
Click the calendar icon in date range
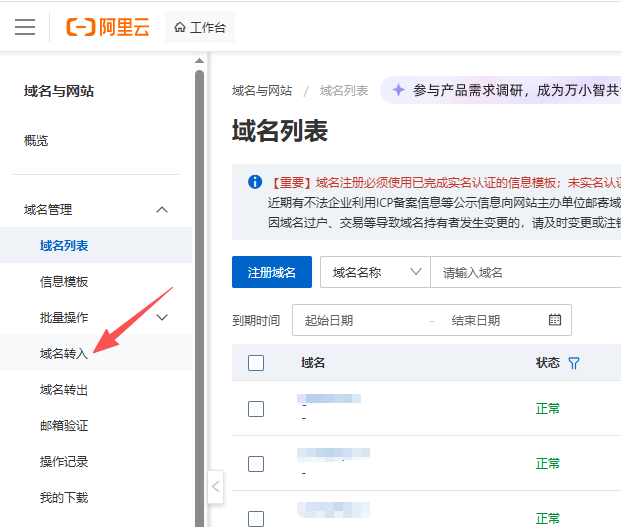click(555, 320)
